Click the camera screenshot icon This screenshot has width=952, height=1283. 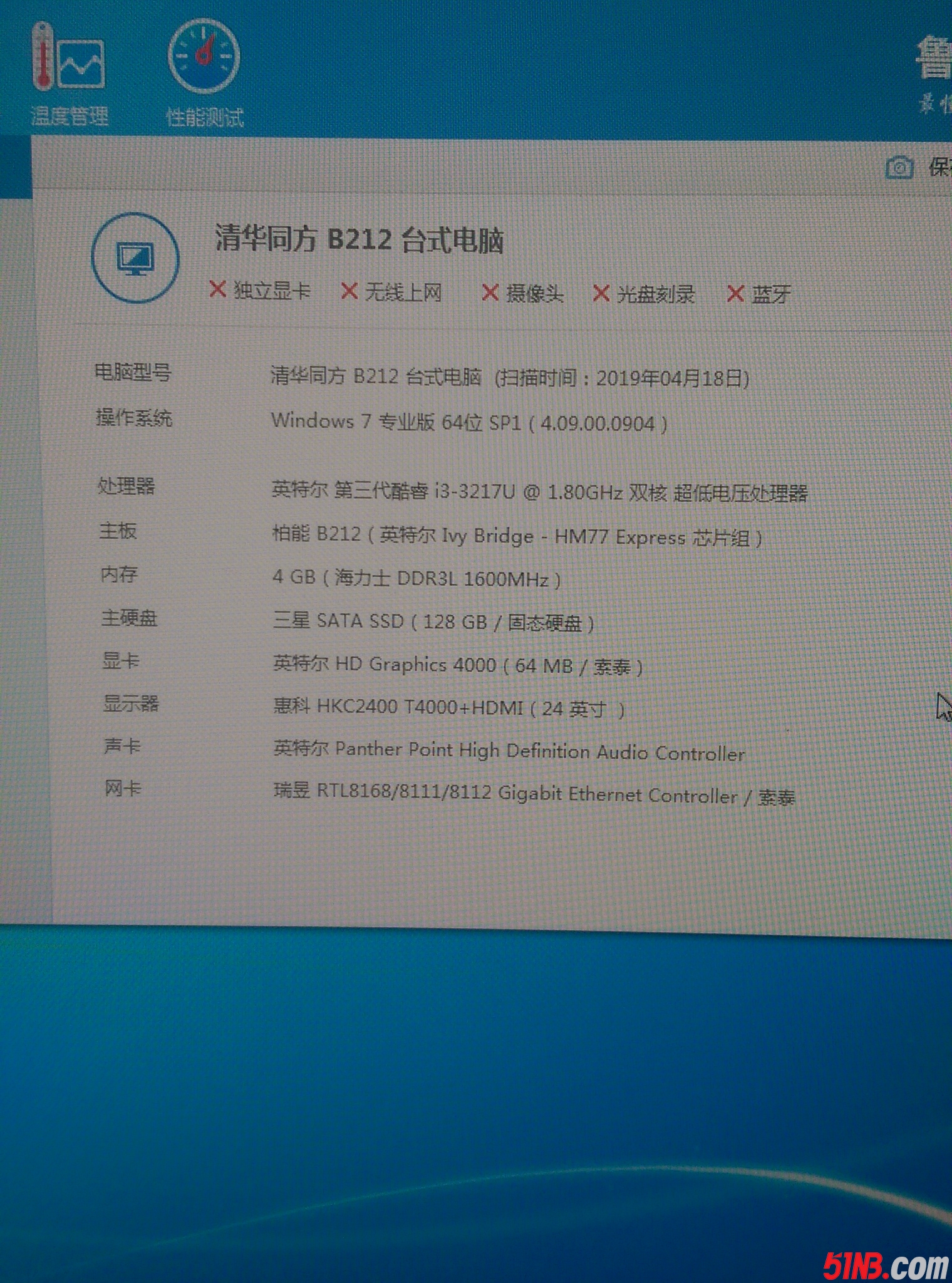899,167
